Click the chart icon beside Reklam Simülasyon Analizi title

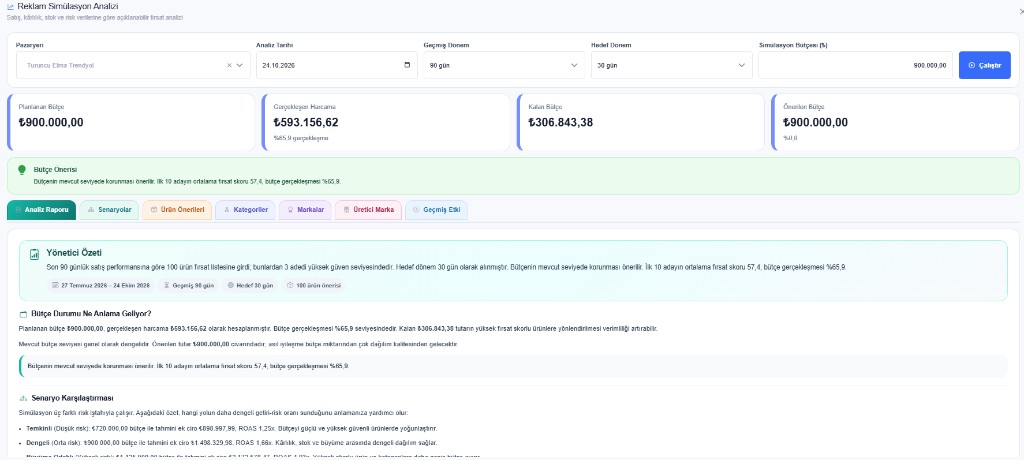[10, 6]
